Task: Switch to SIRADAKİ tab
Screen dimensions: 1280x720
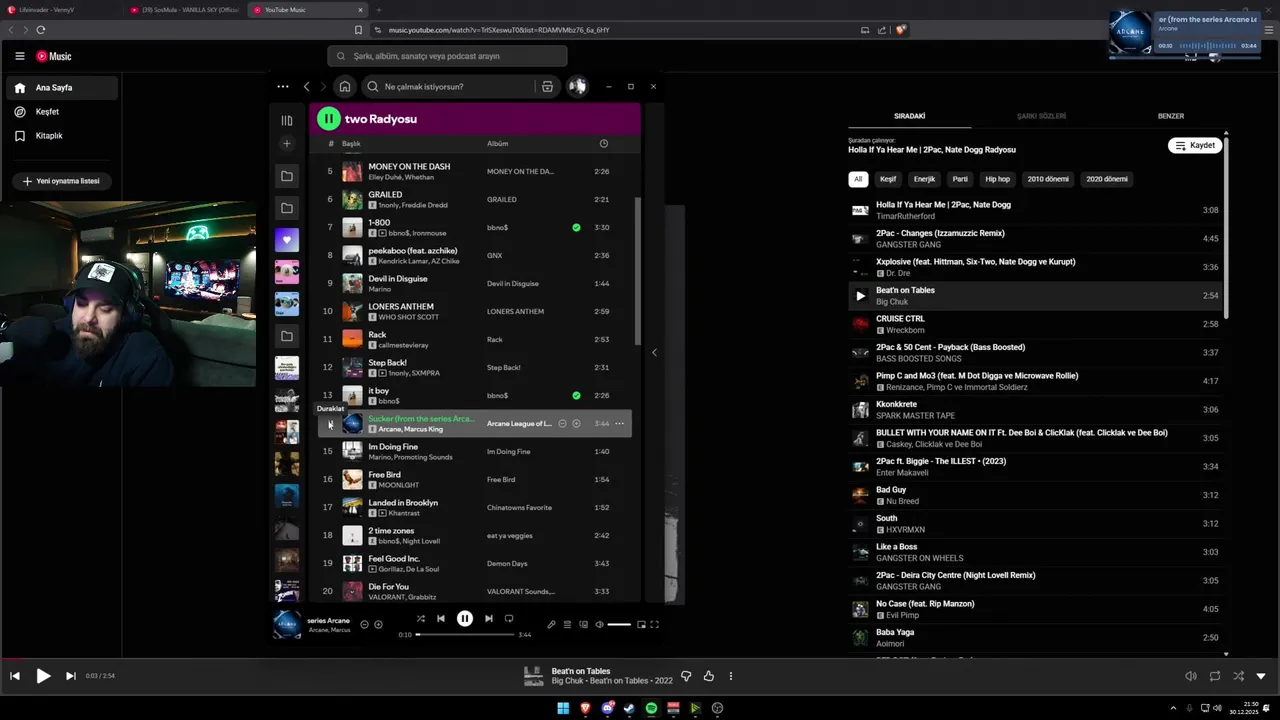Action: pyautogui.click(x=910, y=116)
